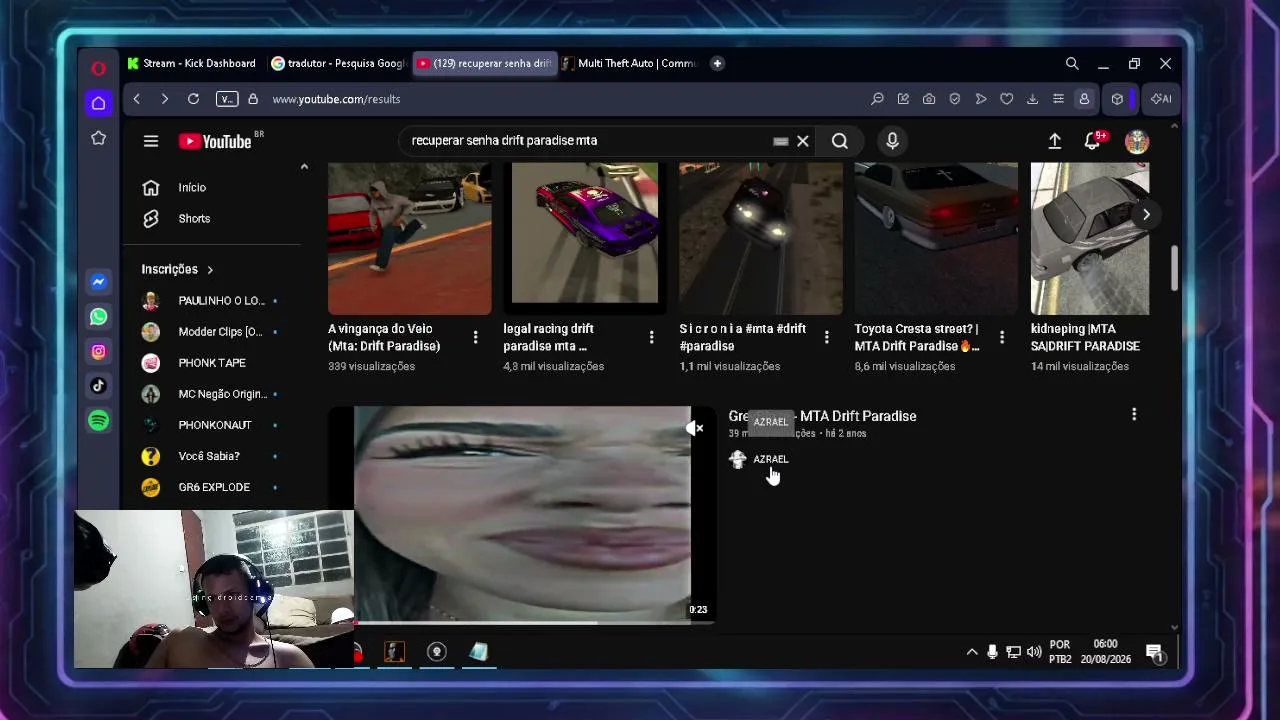Open Toyota Cresta street short thumbnail
Image resolution: width=1280 pixels, height=720 pixels.
tap(936, 239)
